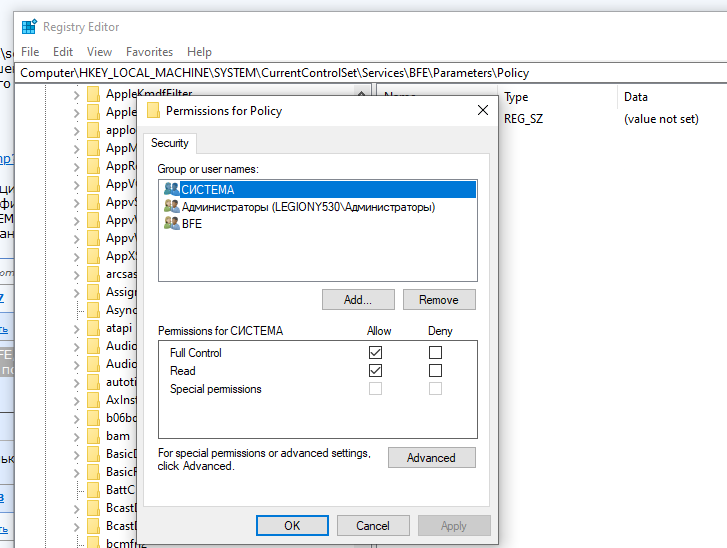Image resolution: width=727 pixels, height=548 pixels.
Task: Click Special permissions Allow checkbox
Action: pyautogui.click(x=375, y=389)
